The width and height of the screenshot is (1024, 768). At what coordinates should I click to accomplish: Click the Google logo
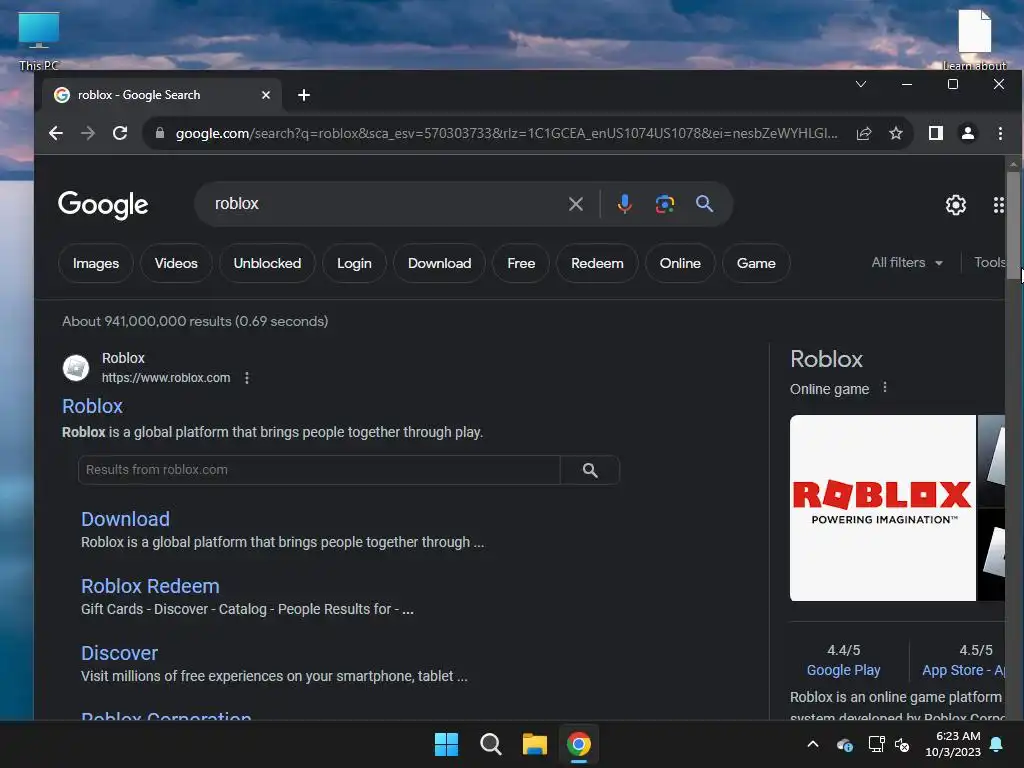click(x=103, y=205)
